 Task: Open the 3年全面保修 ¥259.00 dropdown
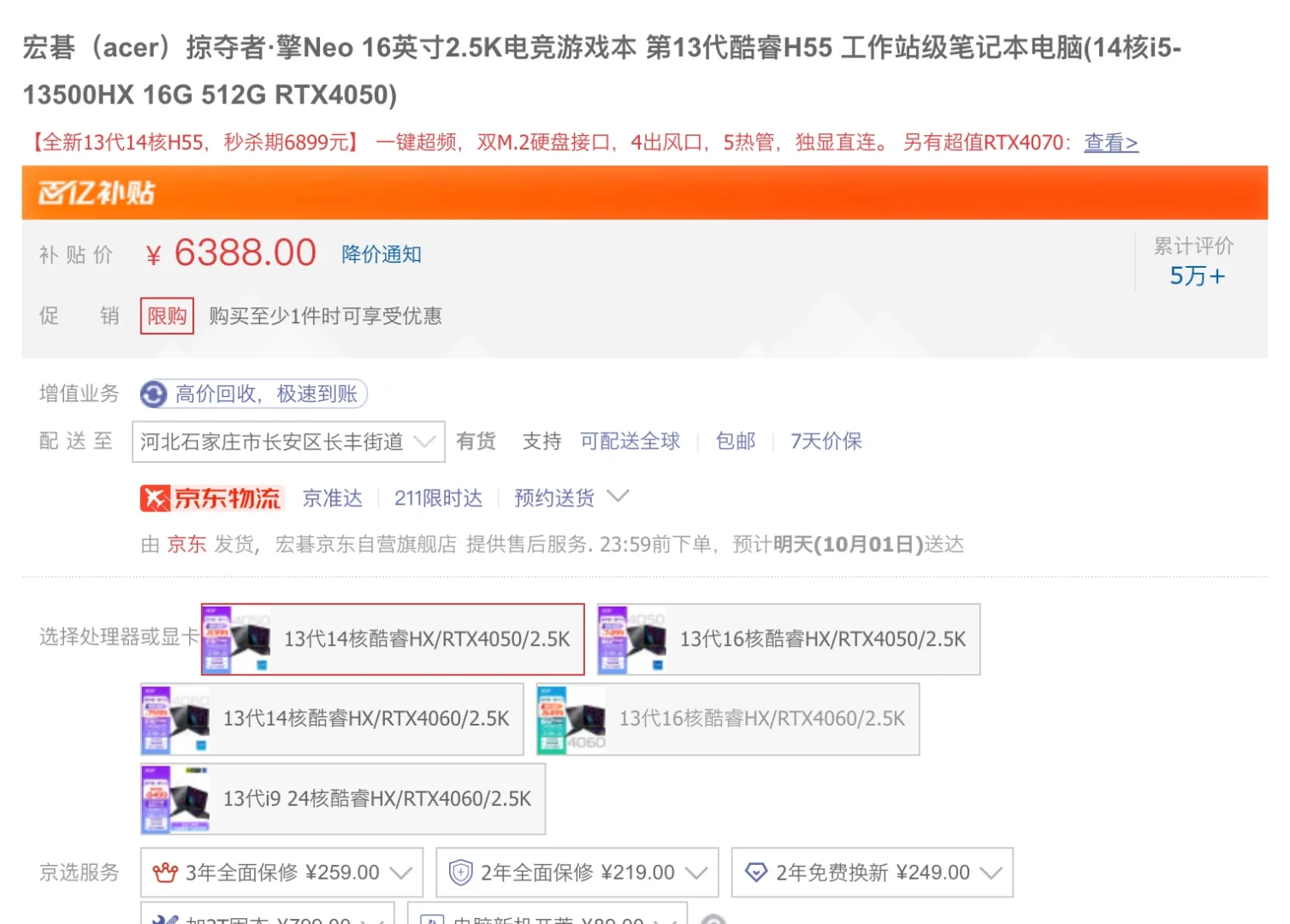[281, 873]
